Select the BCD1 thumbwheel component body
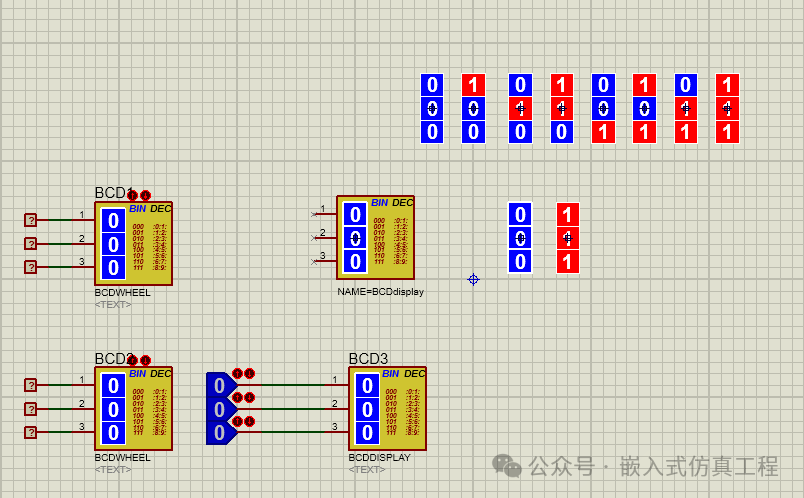 (x=134, y=244)
